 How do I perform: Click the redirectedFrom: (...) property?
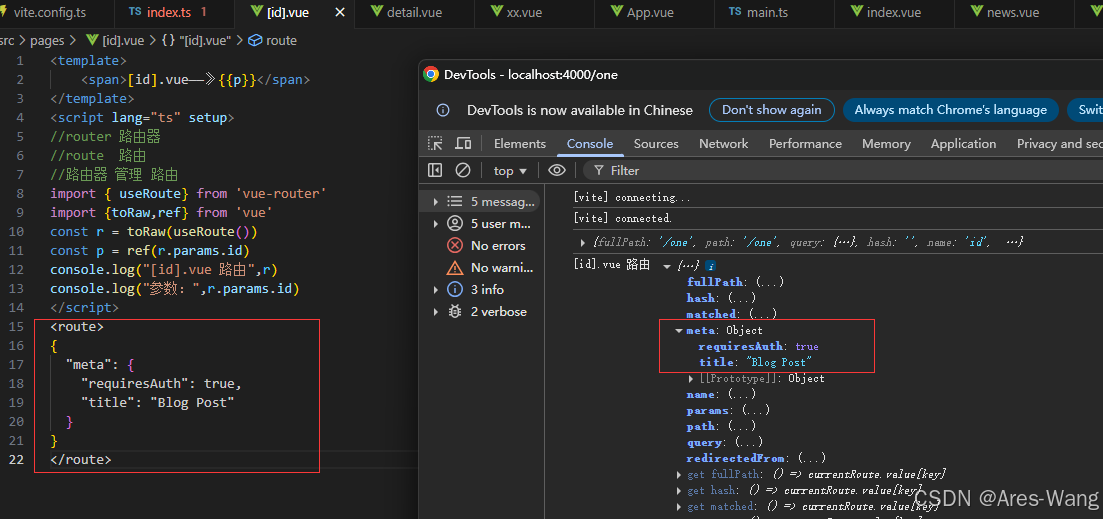[756, 459]
